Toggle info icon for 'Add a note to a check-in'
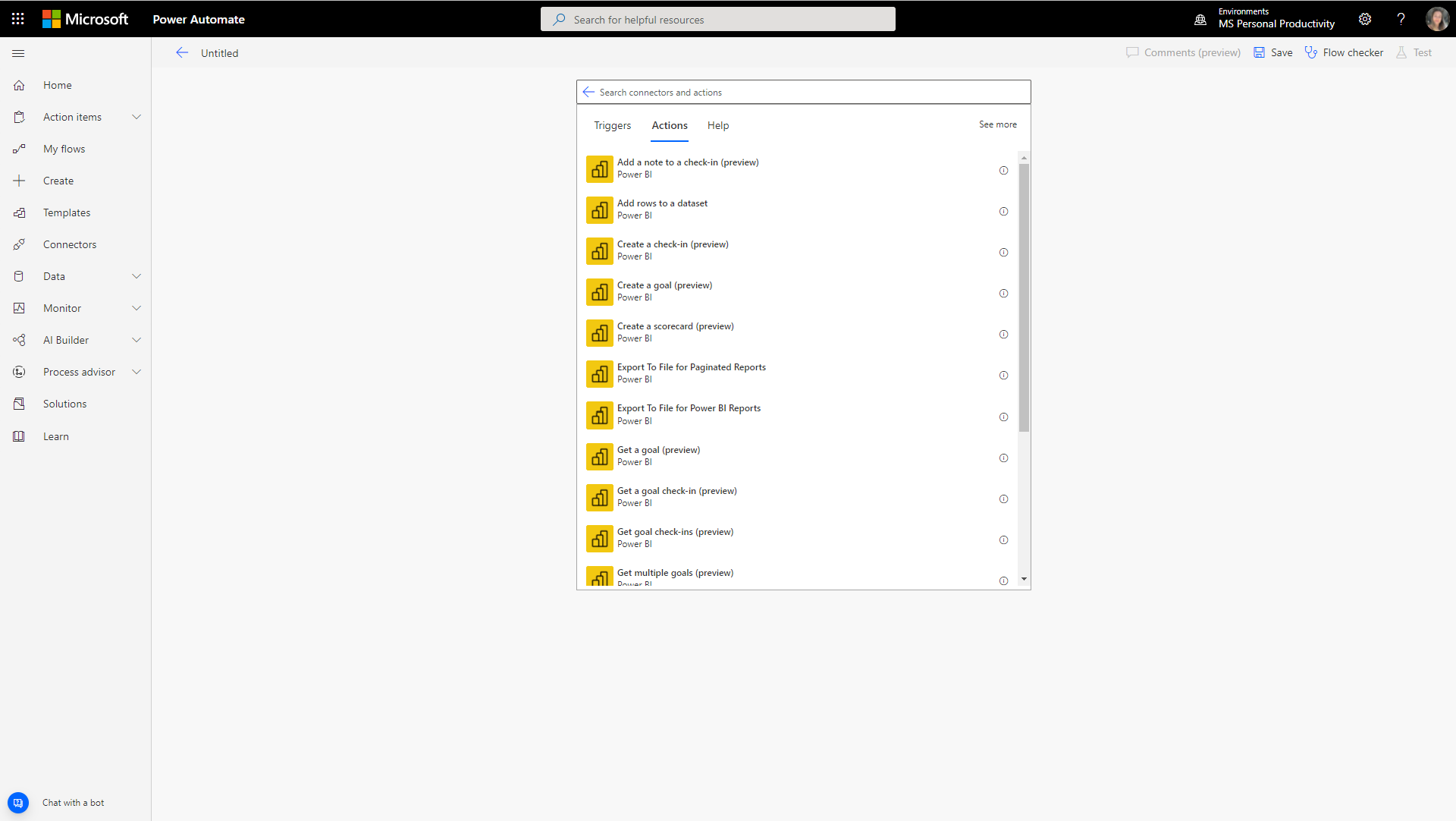The height and width of the screenshot is (821, 1456). 1004,170
